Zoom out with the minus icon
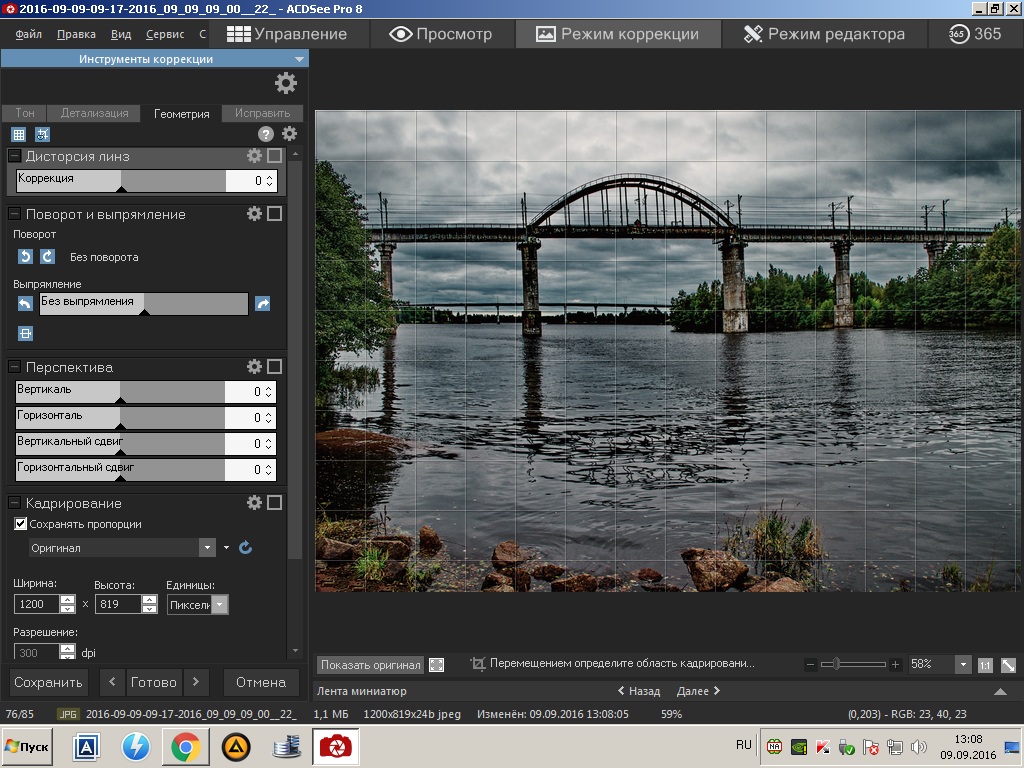Viewport: 1024px width, 768px height. click(810, 665)
